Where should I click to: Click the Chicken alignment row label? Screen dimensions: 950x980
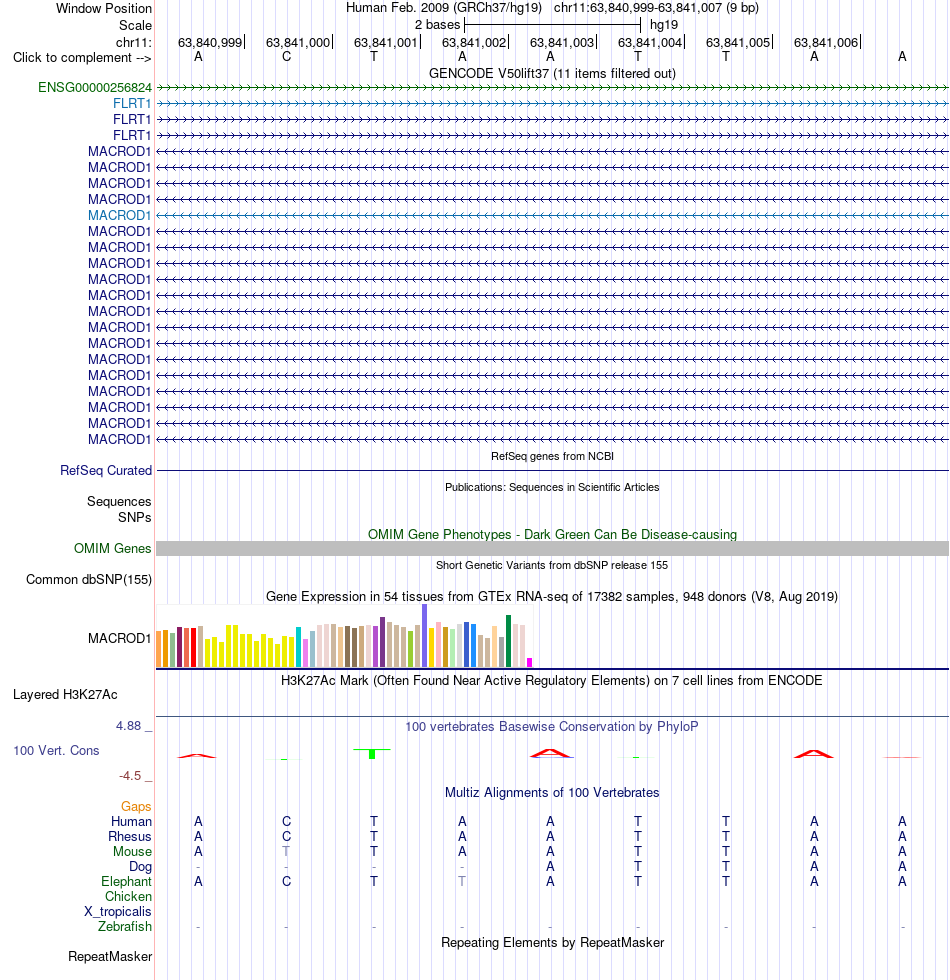tap(128, 896)
